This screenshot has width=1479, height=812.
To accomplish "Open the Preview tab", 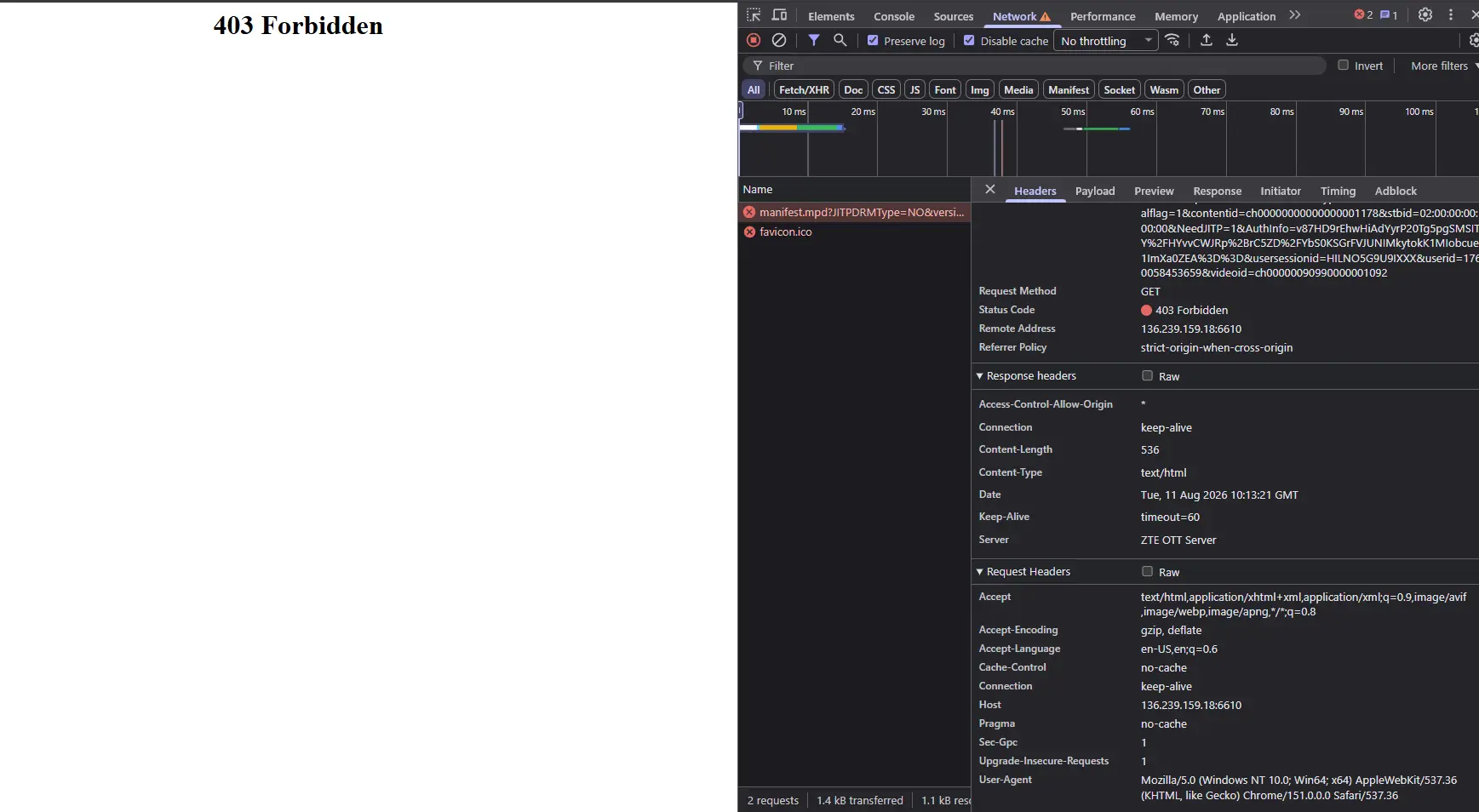I will tap(1154, 191).
